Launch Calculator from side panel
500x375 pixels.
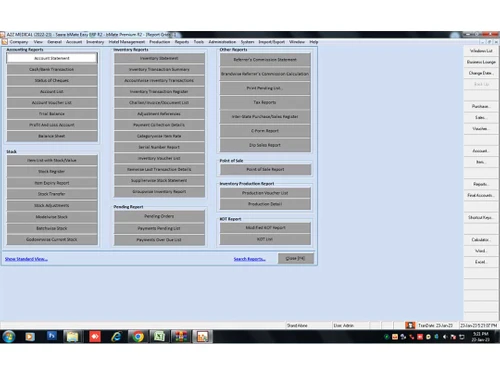pos(481,240)
